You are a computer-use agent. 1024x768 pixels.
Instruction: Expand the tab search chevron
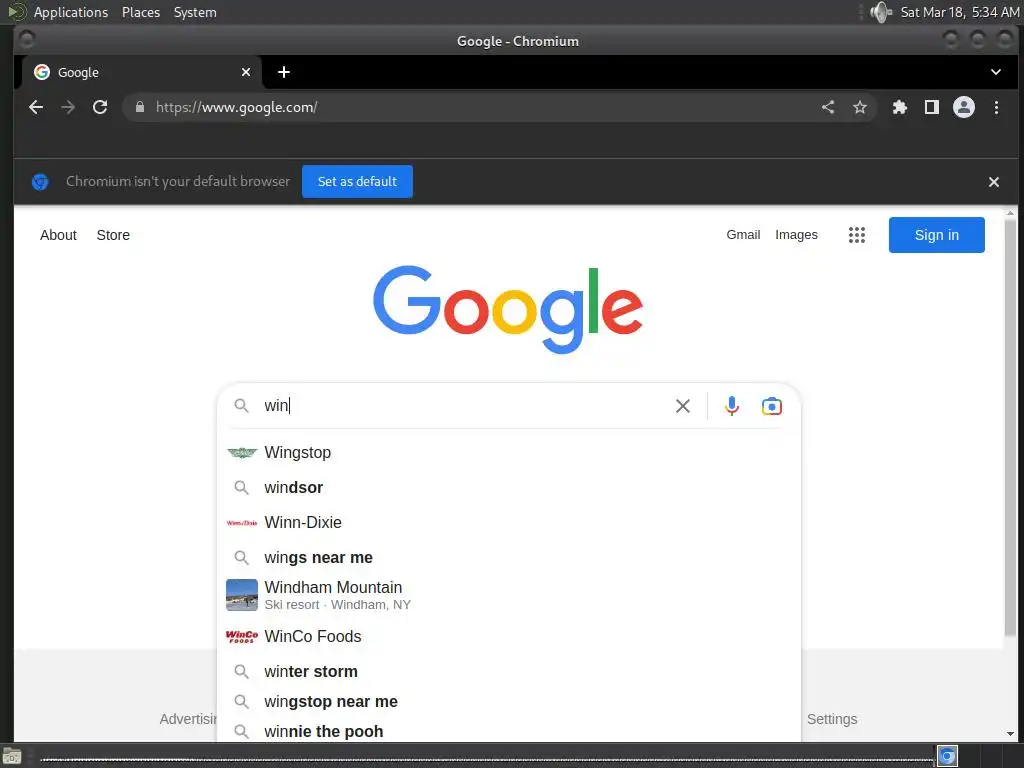995,72
